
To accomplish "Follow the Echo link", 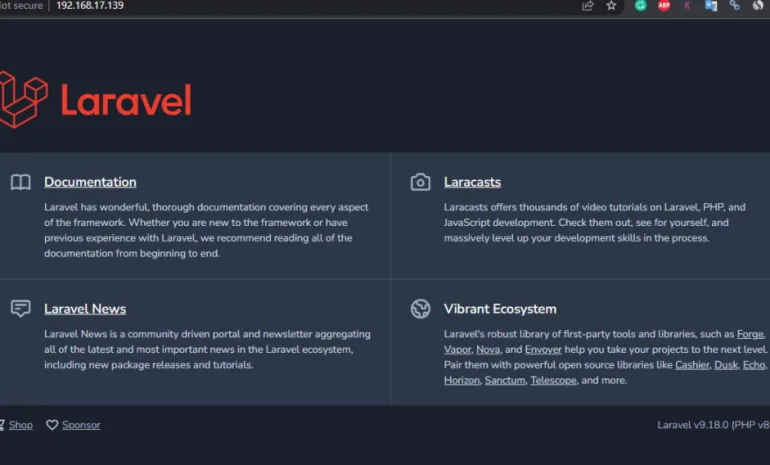I will coord(754,365).
